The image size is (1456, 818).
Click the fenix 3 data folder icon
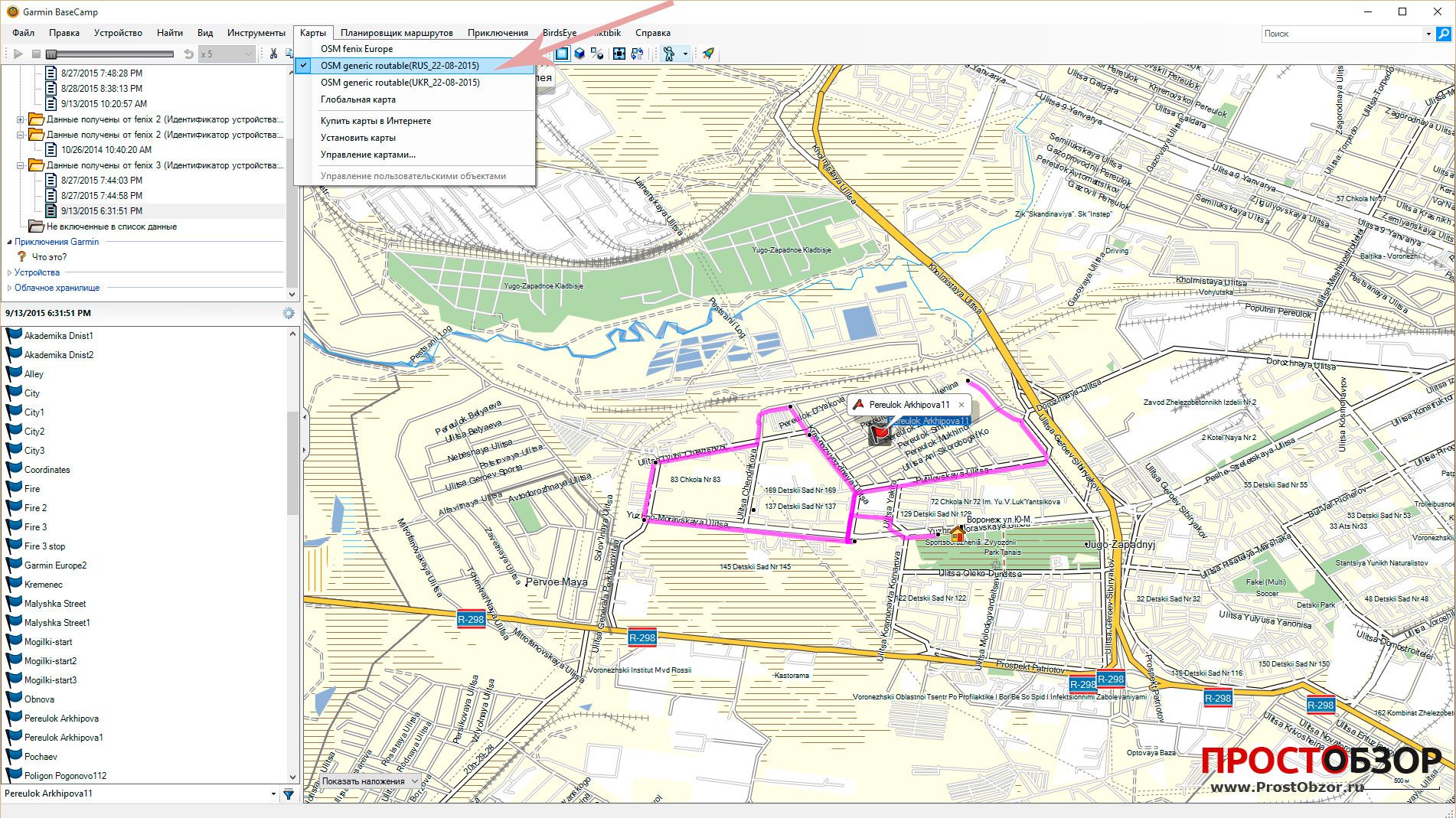35,165
